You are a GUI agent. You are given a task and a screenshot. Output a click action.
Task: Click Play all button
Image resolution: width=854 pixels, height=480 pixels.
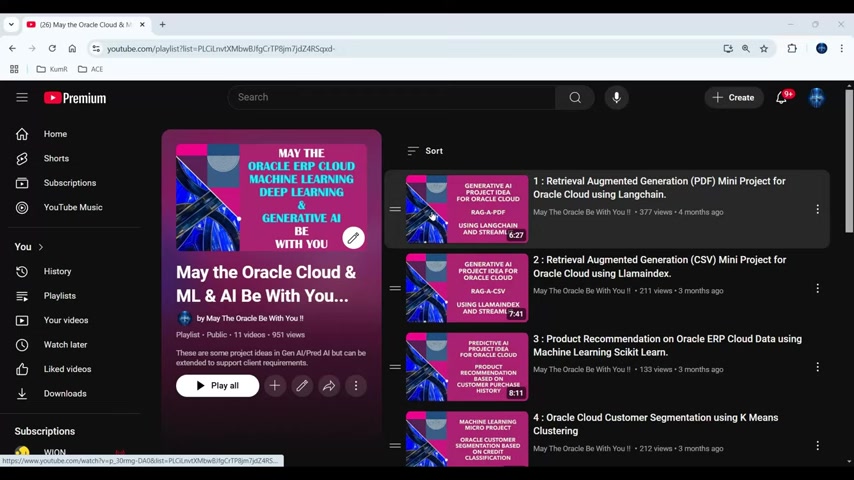click(217, 386)
